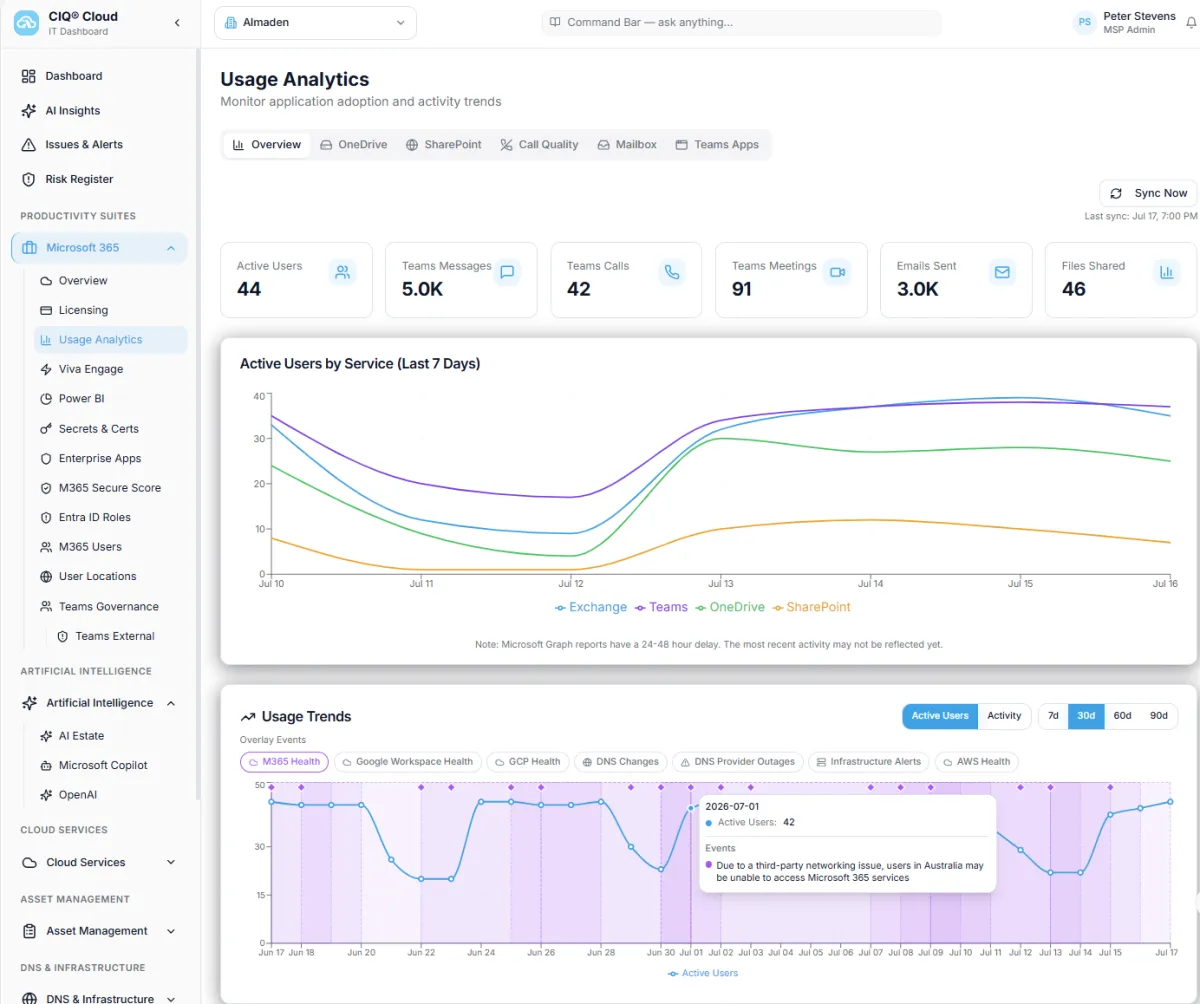The image size is (1200, 1004).
Task: Open the notifications bell icon
Action: click(1191, 22)
